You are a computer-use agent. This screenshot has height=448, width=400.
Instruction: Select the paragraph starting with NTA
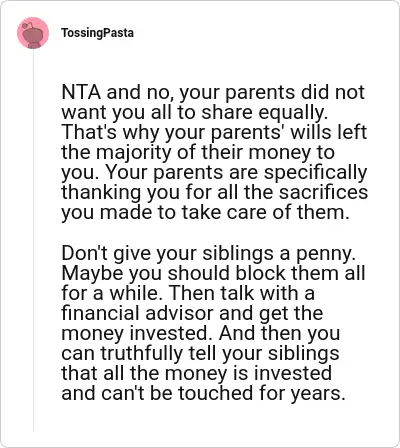[x=215, y=152]
